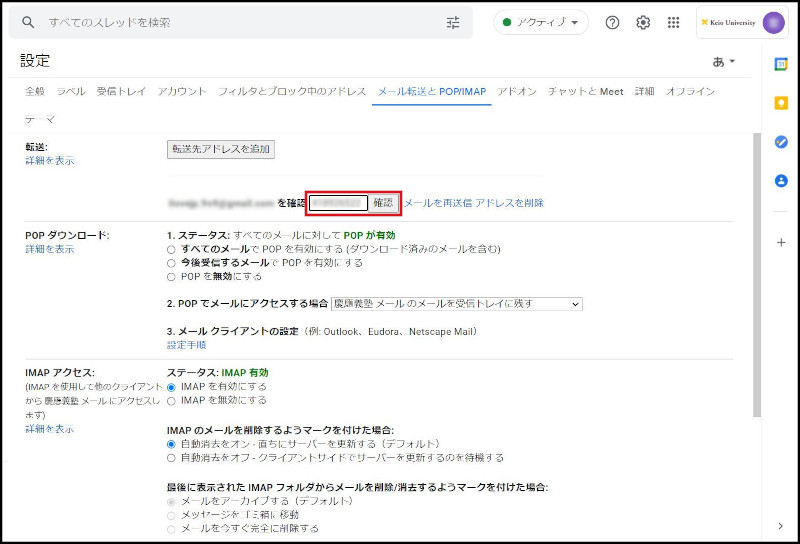Open Google Keep in side panel
The height and width of the screenshot is (544, 800).
pos(781,103)
